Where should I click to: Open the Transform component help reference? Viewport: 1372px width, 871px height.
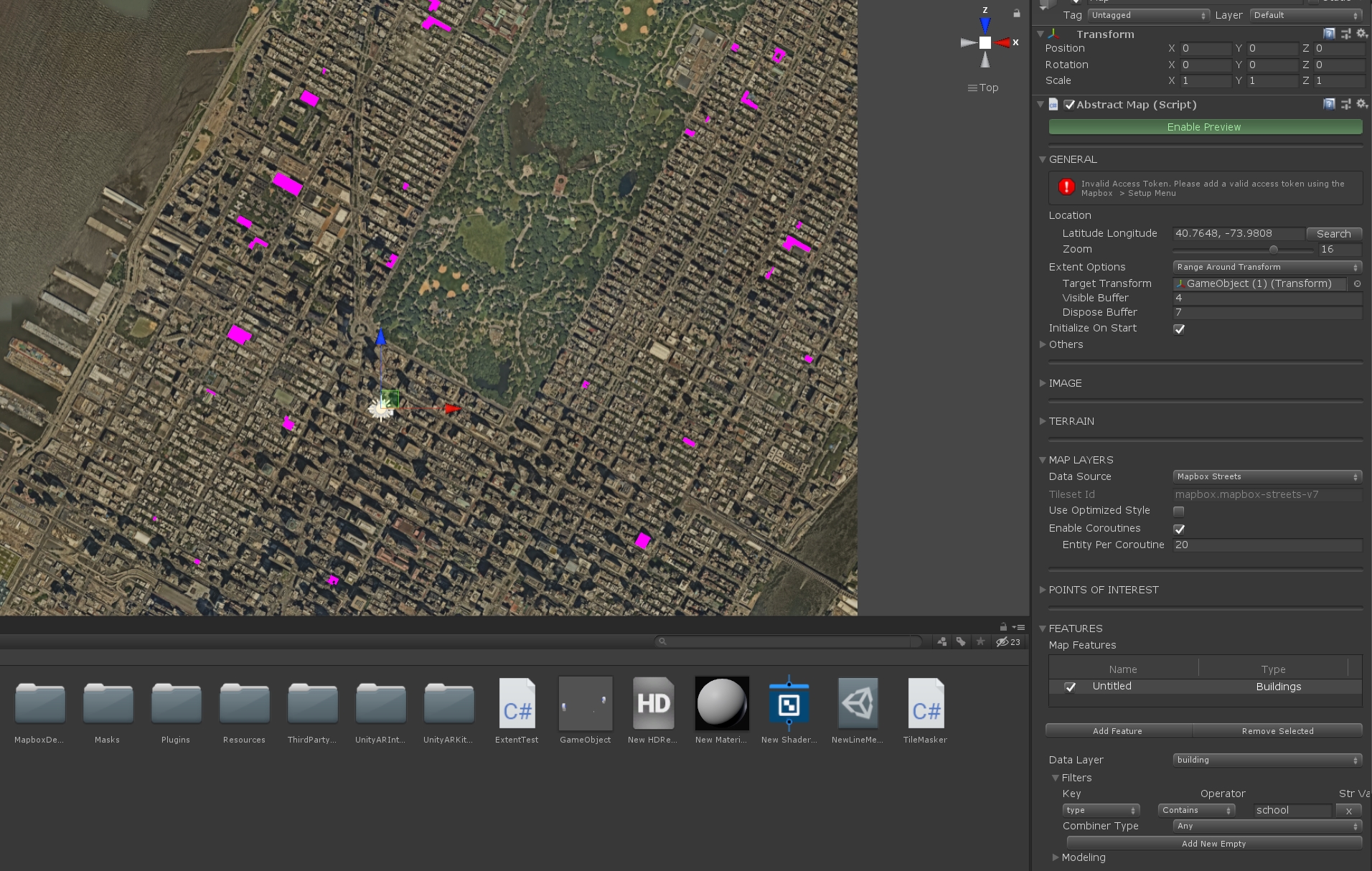[x=1329, y=34]
